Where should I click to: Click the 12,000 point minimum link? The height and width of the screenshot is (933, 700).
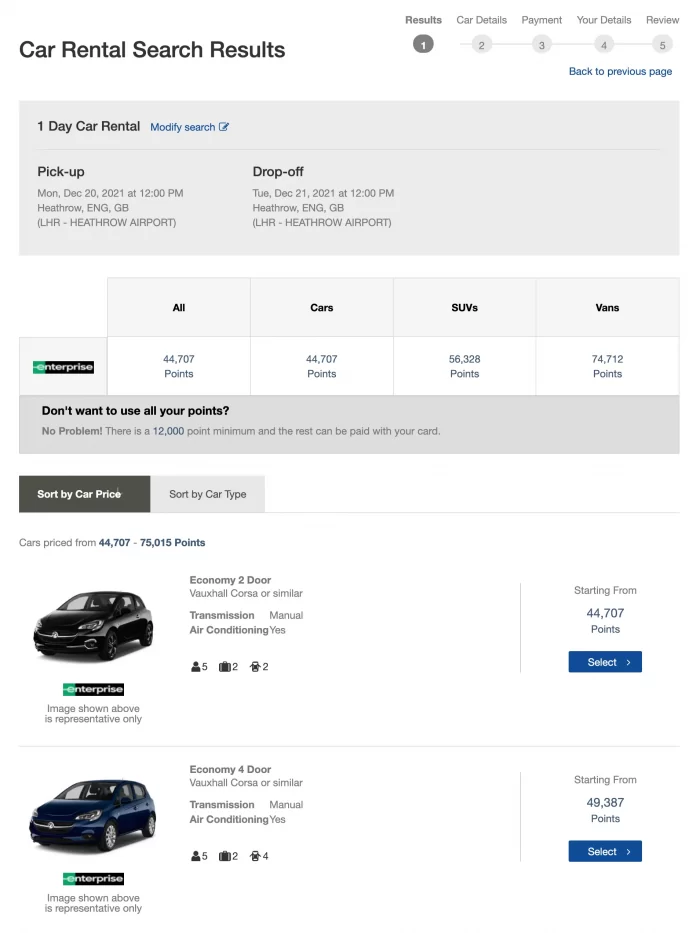[168, 431]
